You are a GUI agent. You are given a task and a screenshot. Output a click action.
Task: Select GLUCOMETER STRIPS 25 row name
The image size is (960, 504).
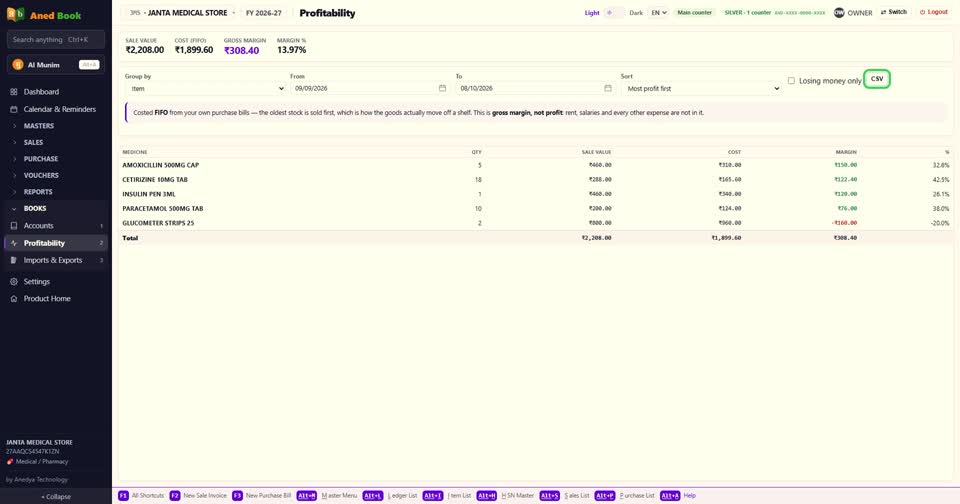tap(158, 223)
